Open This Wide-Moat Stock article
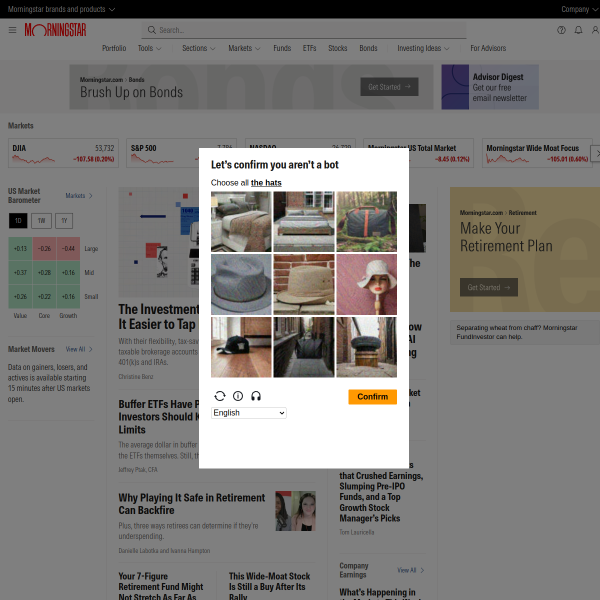Image resolution: width=600 pixels, height=600 pixels. 269,587
